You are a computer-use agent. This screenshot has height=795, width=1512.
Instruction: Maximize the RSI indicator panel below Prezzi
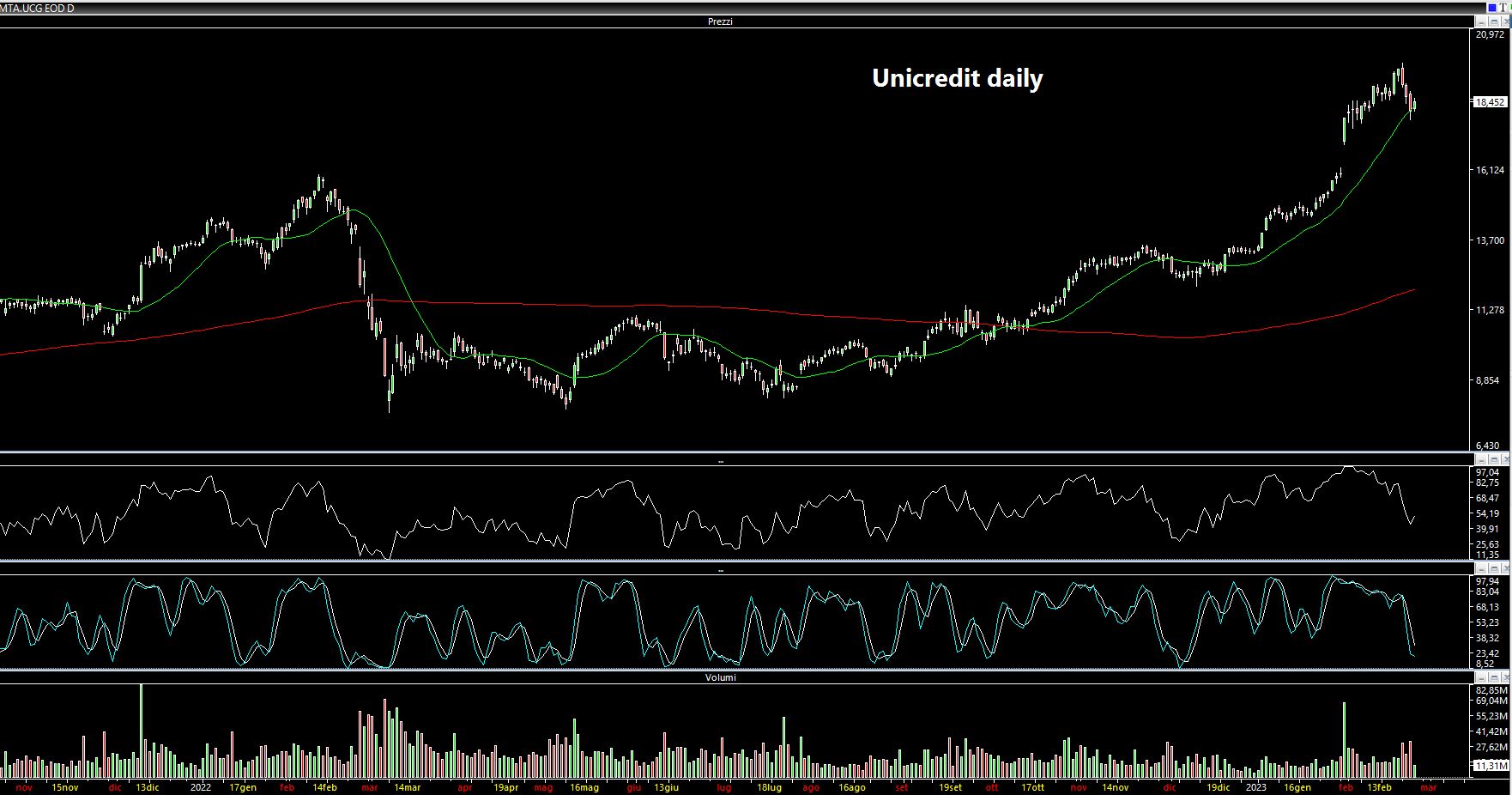pyautogui.click(x=1494, y=460)
